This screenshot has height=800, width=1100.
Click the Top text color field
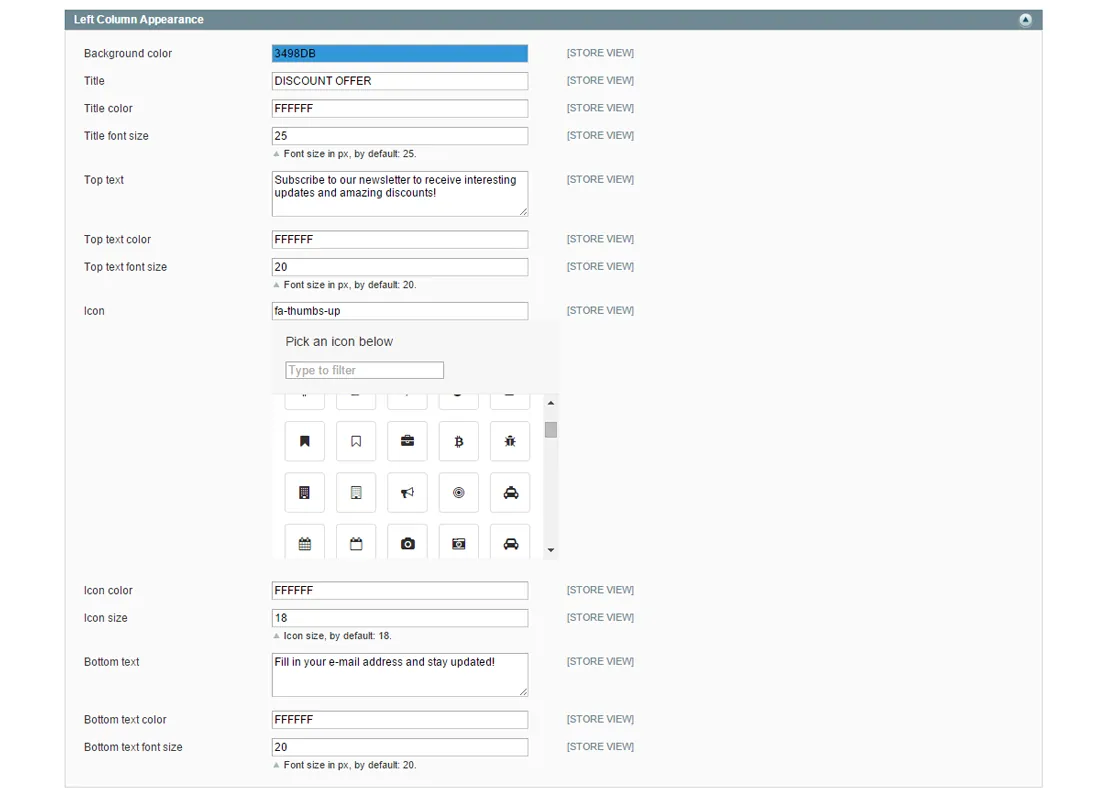click(x=400, y=239)
